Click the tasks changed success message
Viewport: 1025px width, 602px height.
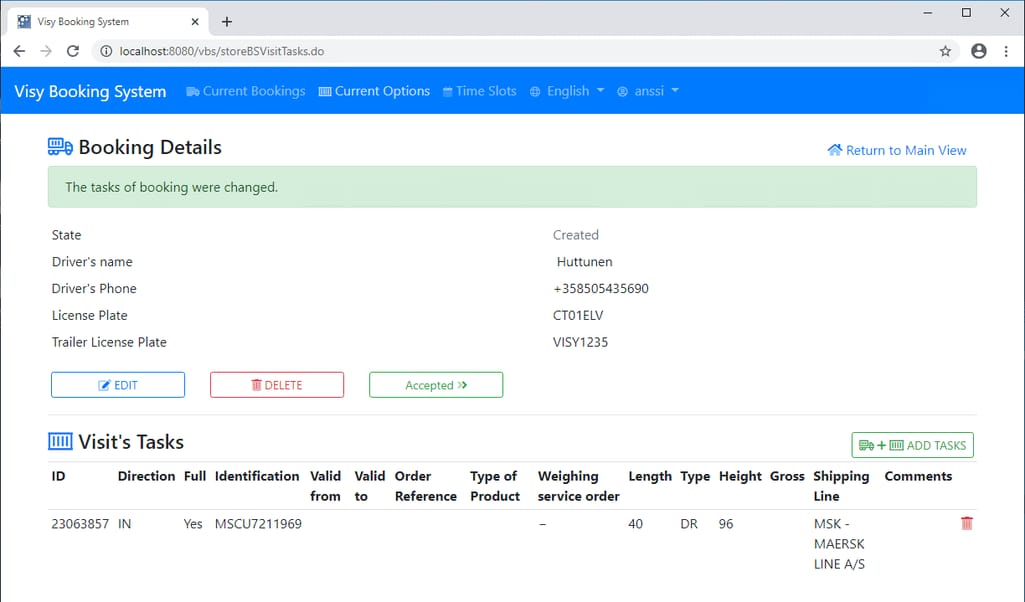512,187
